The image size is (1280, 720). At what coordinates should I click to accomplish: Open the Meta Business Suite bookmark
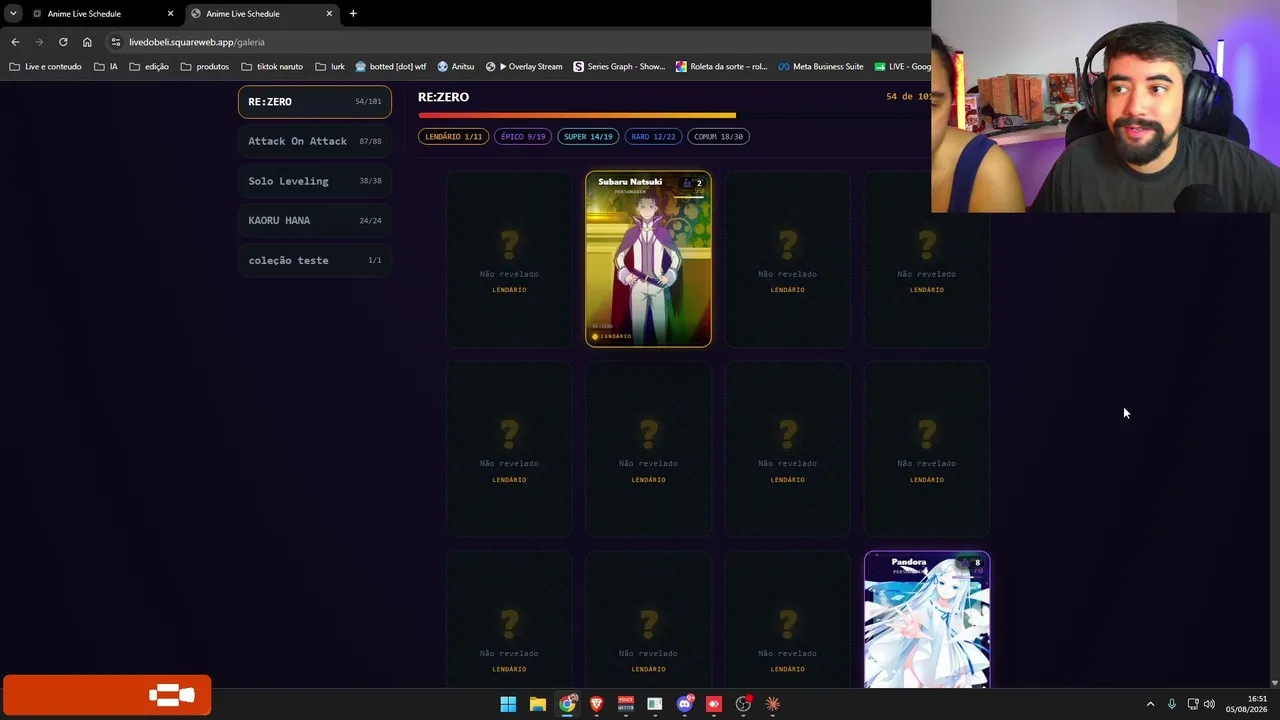pos(821,67)
